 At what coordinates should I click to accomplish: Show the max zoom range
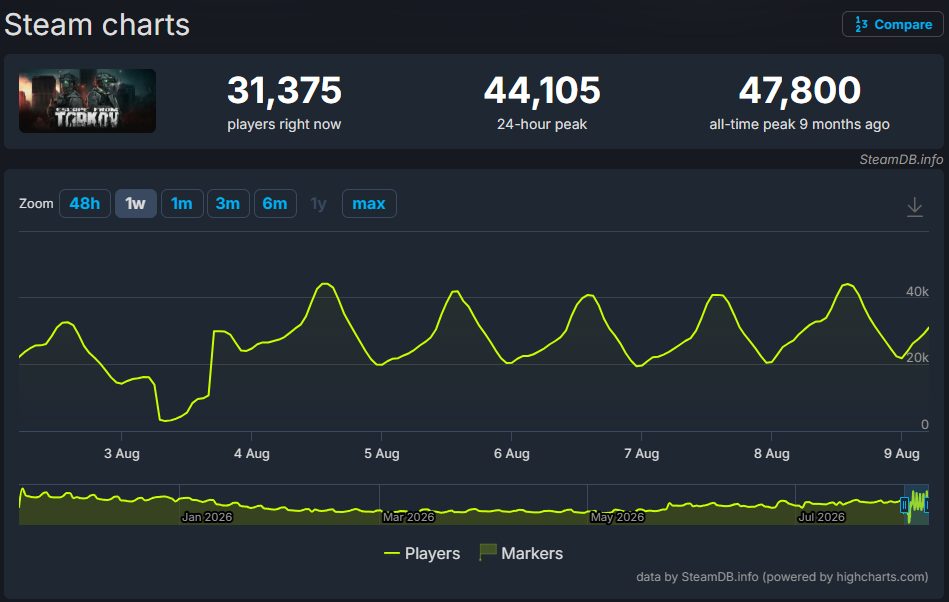pos(369,203)
